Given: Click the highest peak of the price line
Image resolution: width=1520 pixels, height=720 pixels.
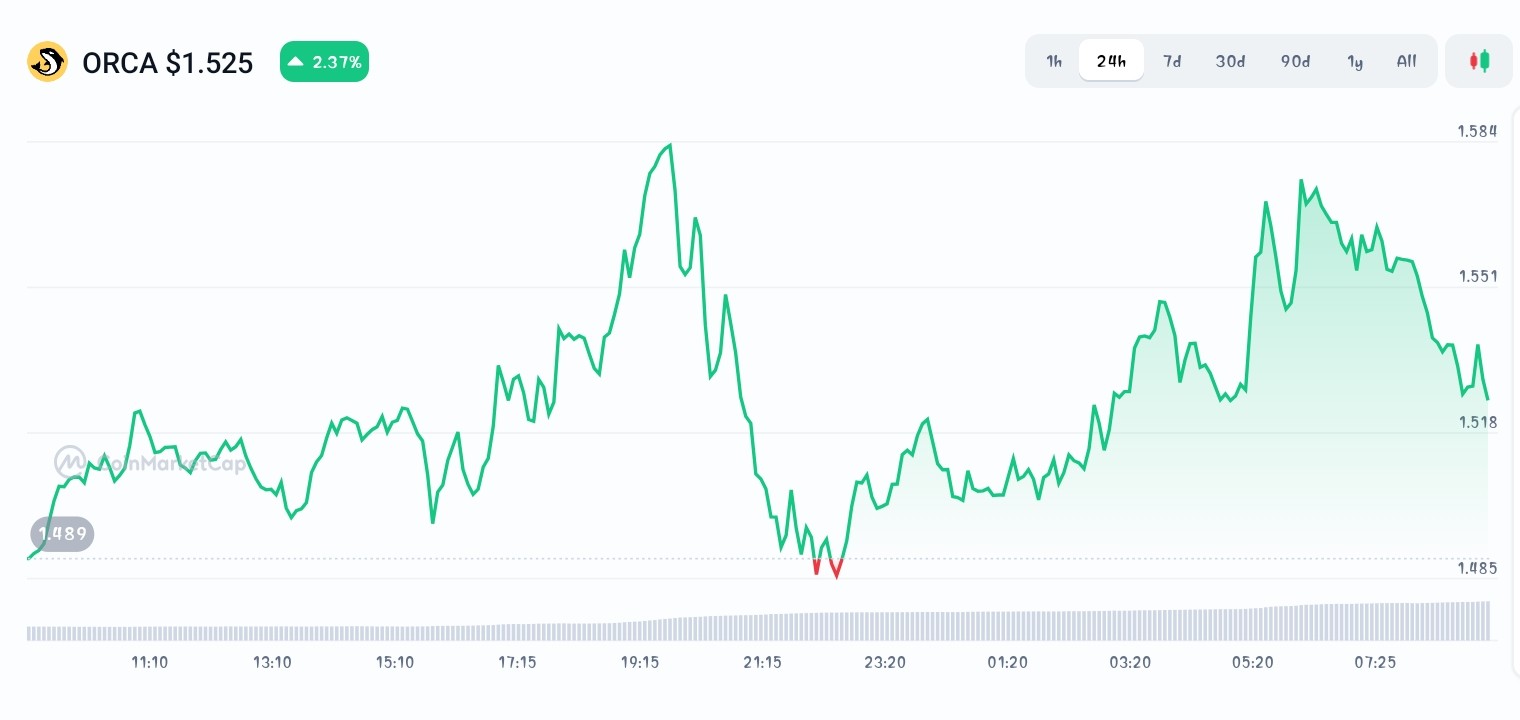Looking at the screenshot, I should [x=670, y=146].
